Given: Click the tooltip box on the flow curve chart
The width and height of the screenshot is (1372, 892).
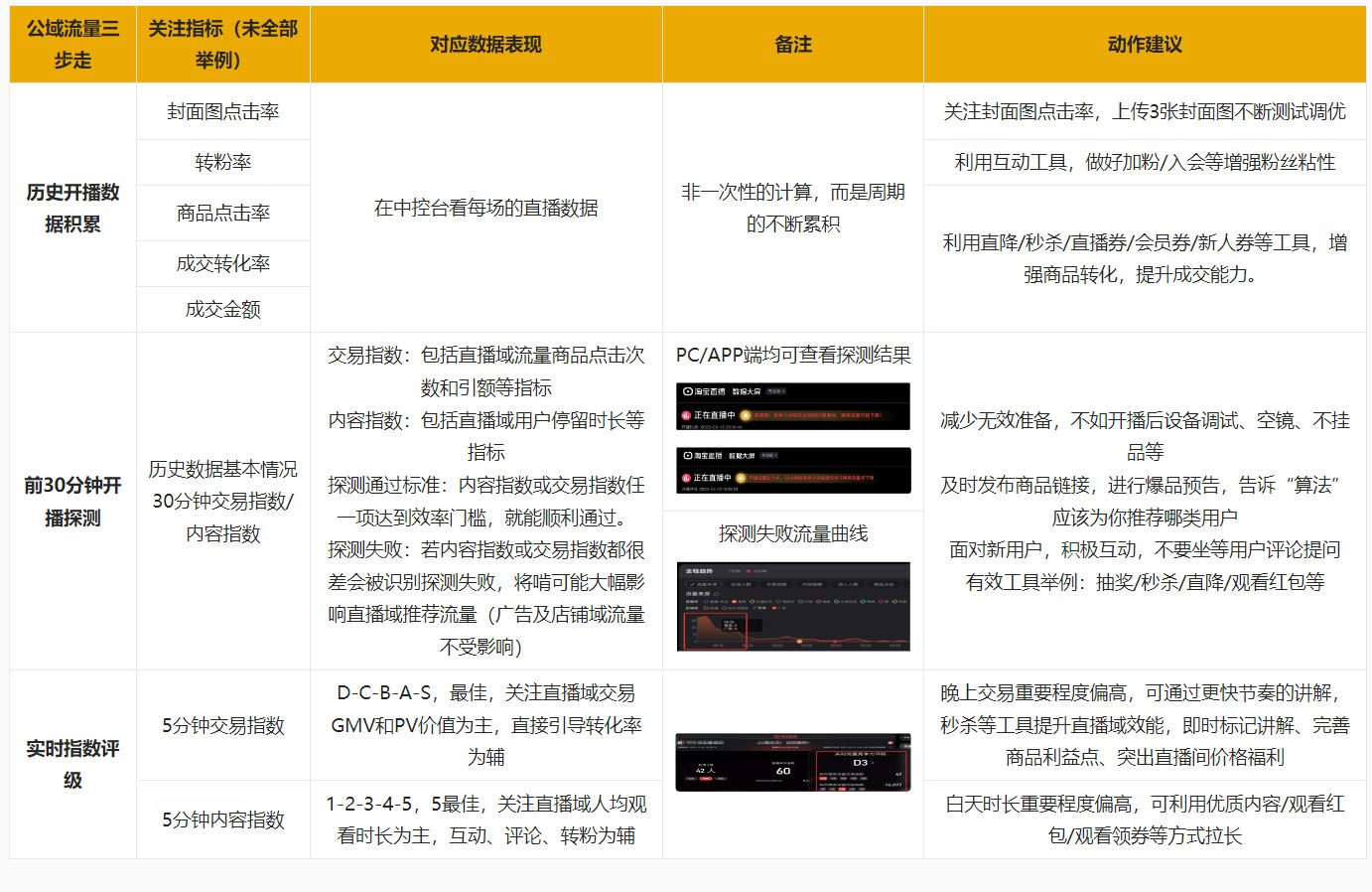Looking at the screenshot, I should [x=730, y=626].
